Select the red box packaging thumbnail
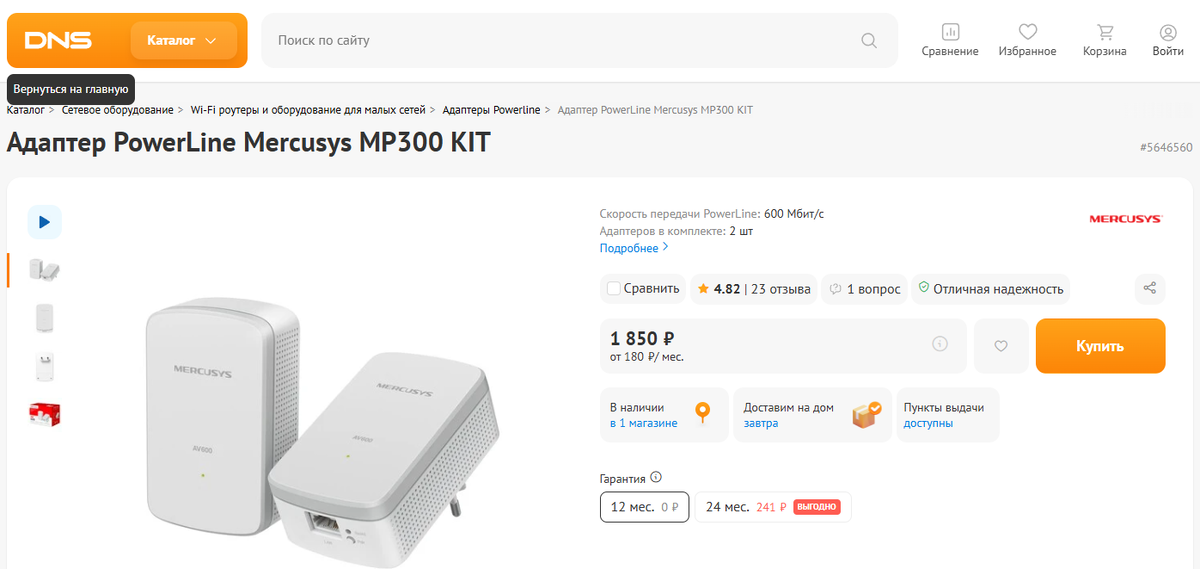This screenshot has width=1200, height=569. click(44, 413)
